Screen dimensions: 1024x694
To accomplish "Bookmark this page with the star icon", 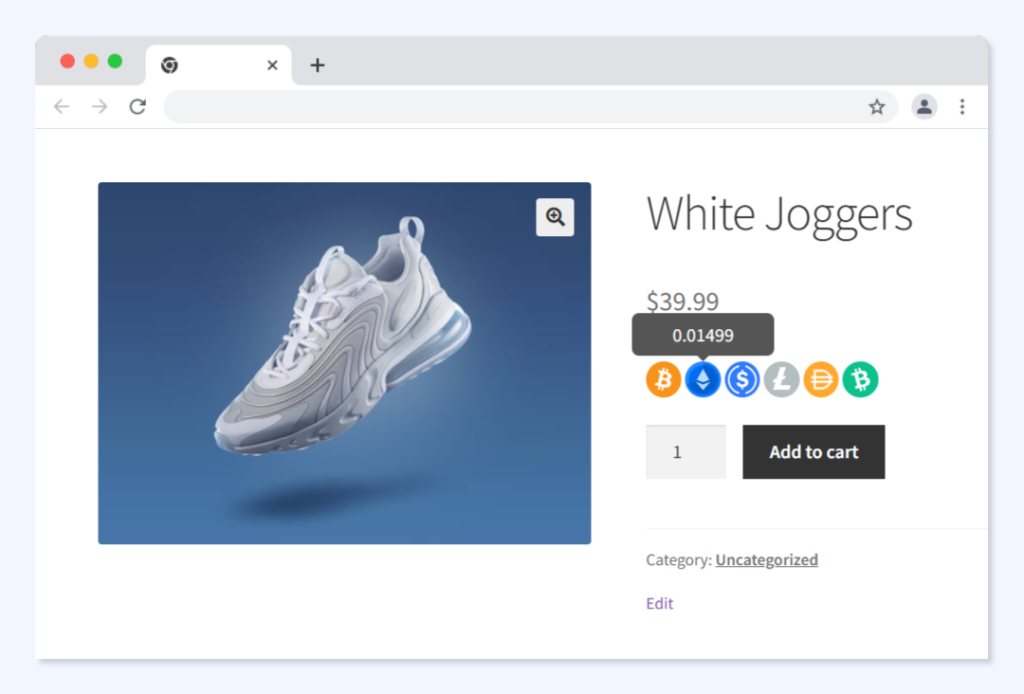I will (x=876, y=107).
